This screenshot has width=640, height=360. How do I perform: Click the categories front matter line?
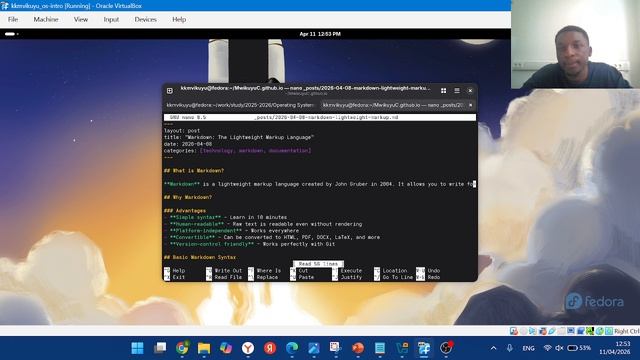click(x=238, y=151)
